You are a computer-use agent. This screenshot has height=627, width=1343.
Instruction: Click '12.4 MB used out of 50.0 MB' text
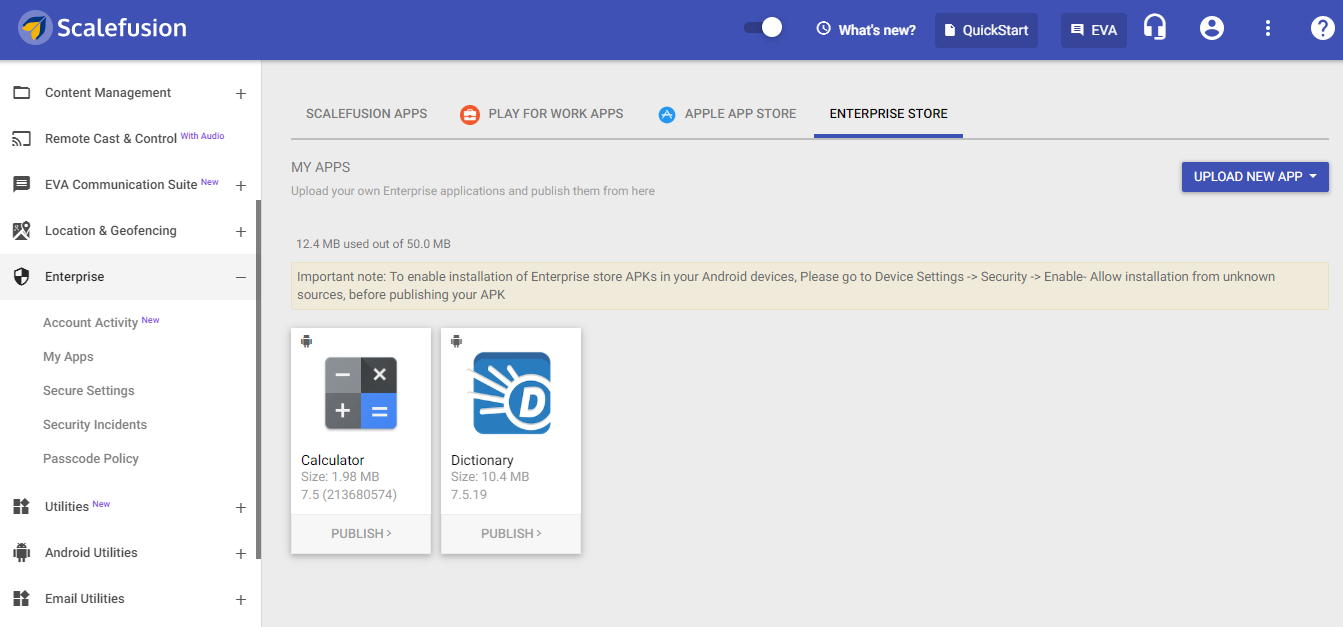click(373, 244)
